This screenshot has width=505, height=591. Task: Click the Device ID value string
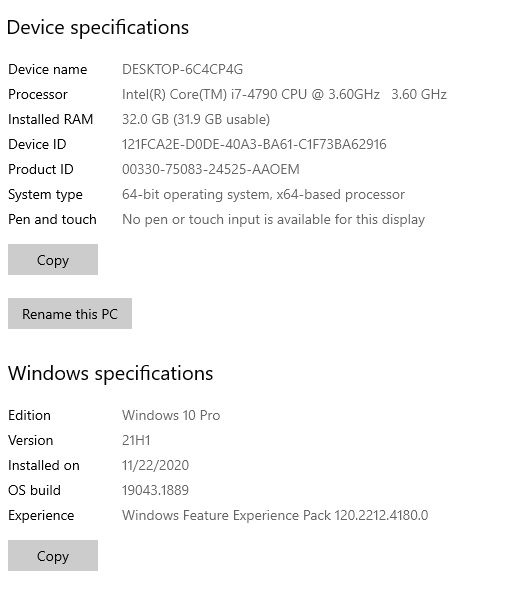point(254,144)
